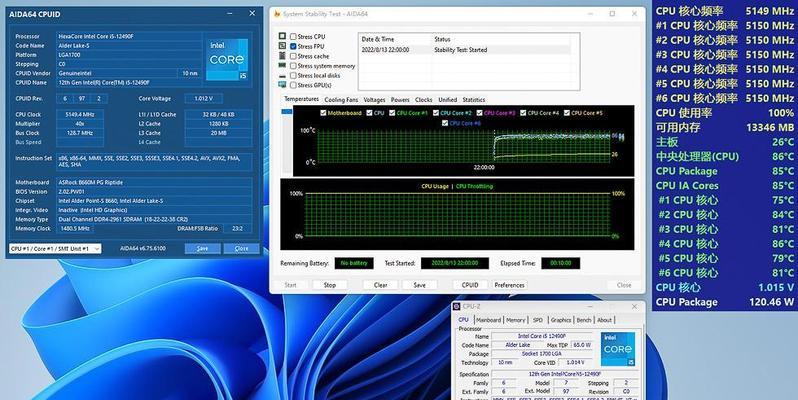This screenshot has height=400, width=798.
Task: Click the 'HexaCore Intel Core i5-12490F' processor field
Action: [x=129, y=36]
